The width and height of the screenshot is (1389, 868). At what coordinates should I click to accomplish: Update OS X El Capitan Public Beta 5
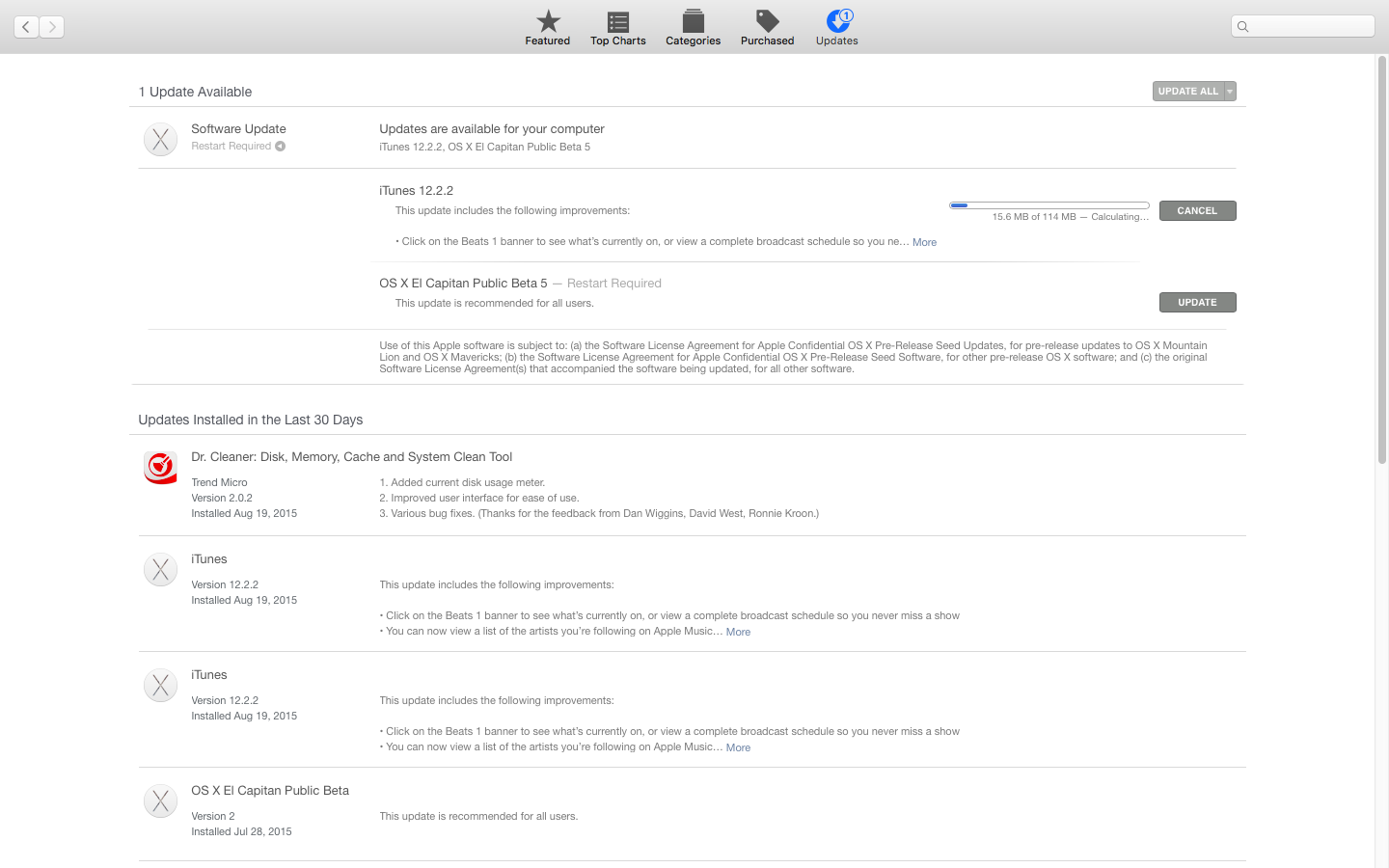tap(1197, 303)
